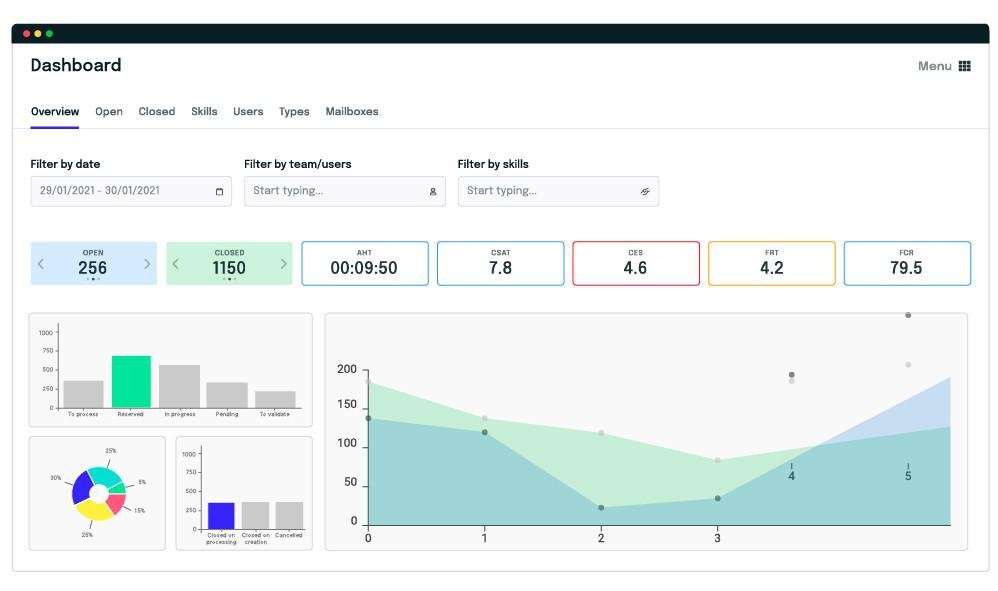Screen dimensions: 998x591
Task: Switch to the Skills tab
Action: tap(204, 111)
